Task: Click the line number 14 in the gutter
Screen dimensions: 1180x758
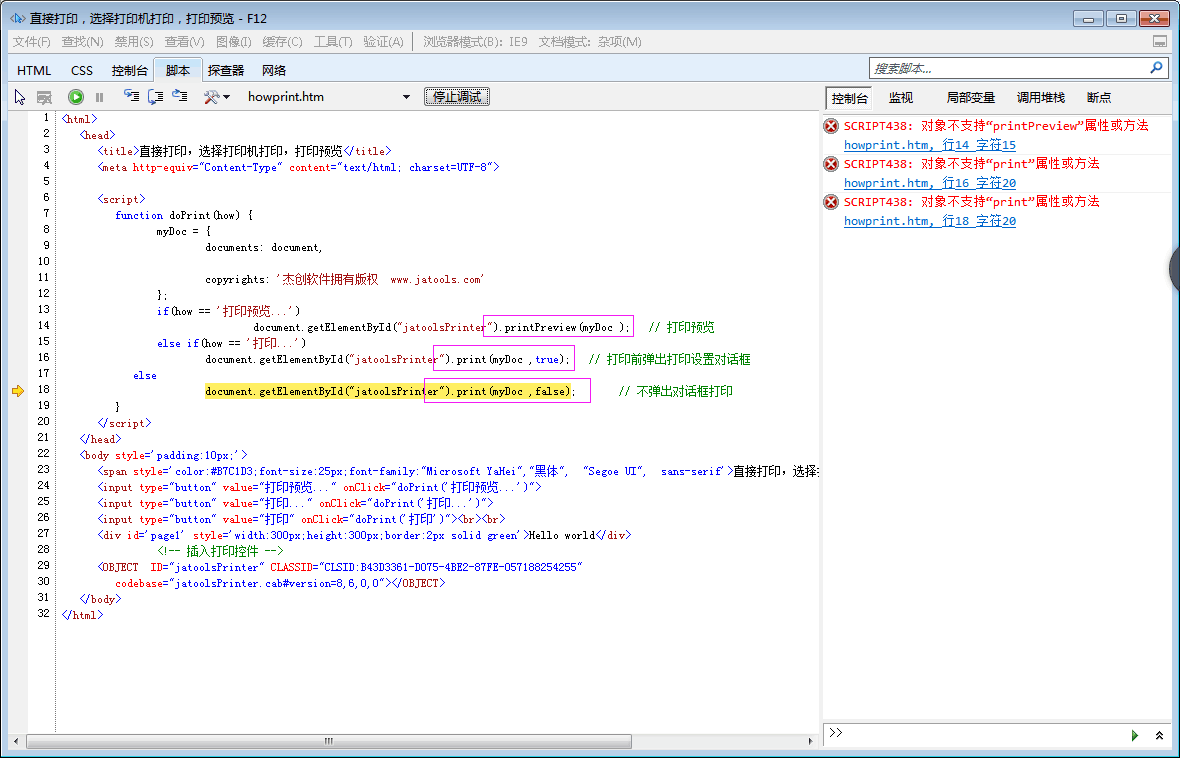Action: pos(44,325)
